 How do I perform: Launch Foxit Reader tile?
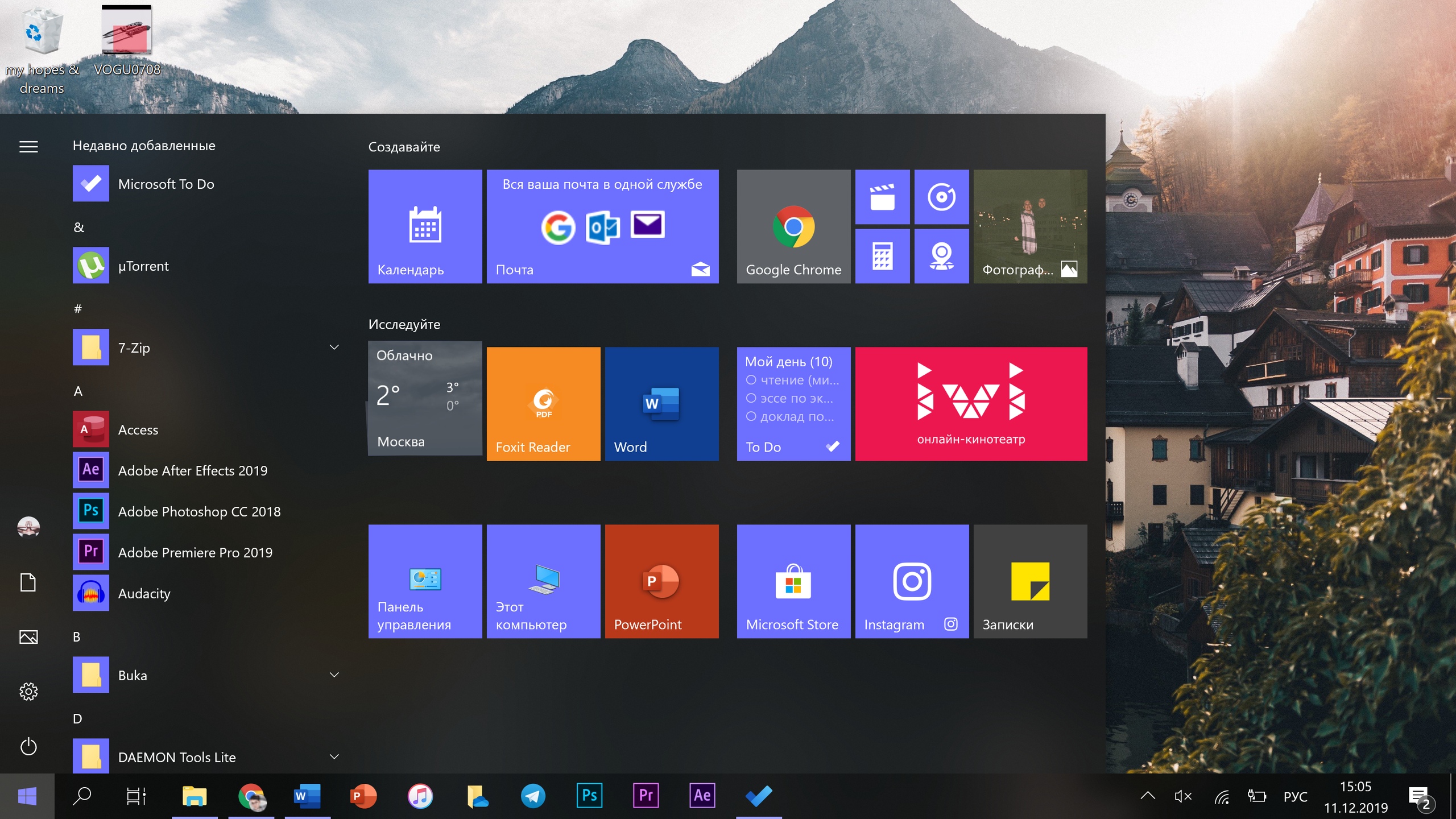(543, 404)
